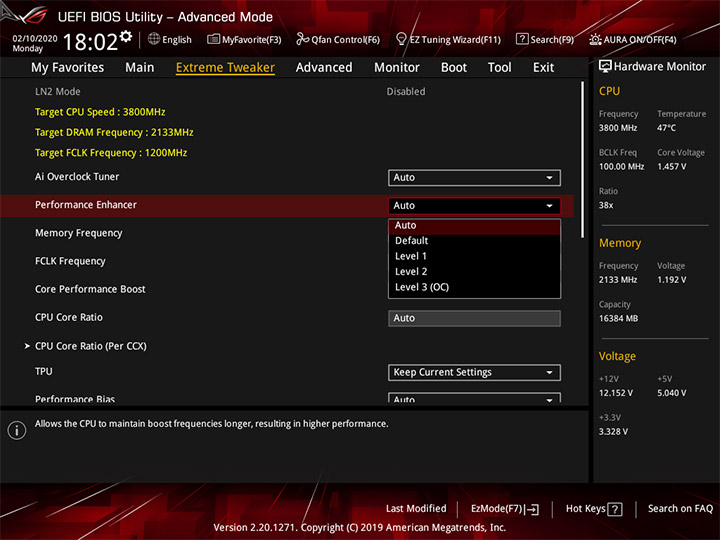This screenshot has width=720, height=540.
Task: Select Level 3 (OC) option
Action: coord(474,287)
